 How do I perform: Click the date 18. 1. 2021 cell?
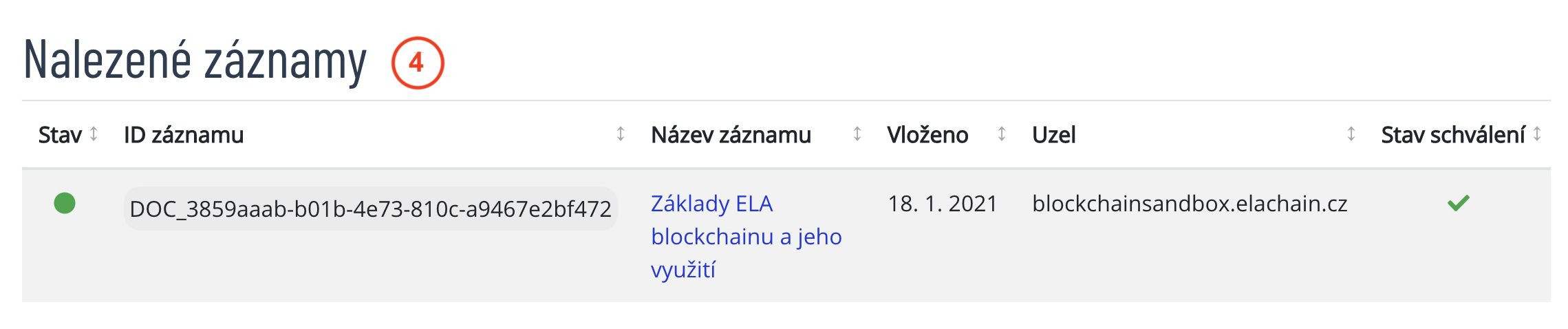pos(942,204)
